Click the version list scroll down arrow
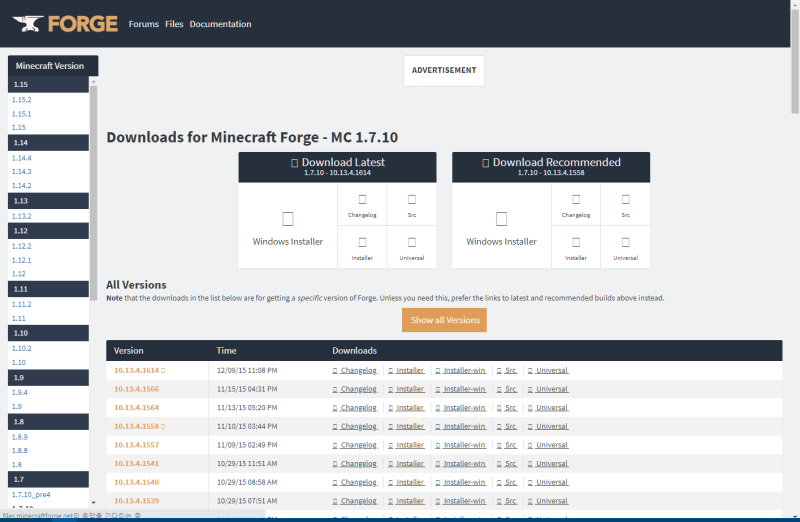 93,503
